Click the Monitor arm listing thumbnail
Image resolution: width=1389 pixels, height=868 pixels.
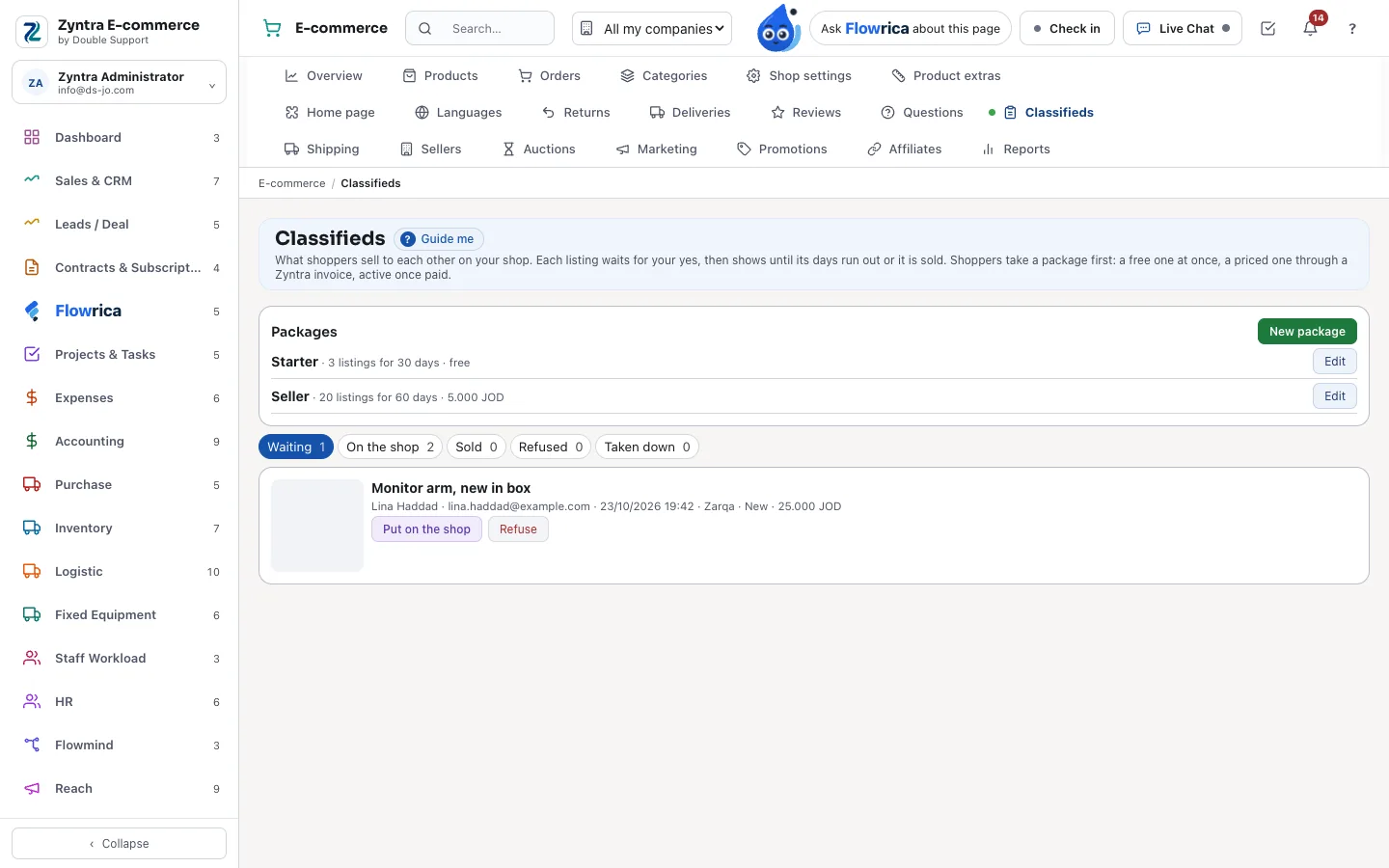[x=317, y=526]
